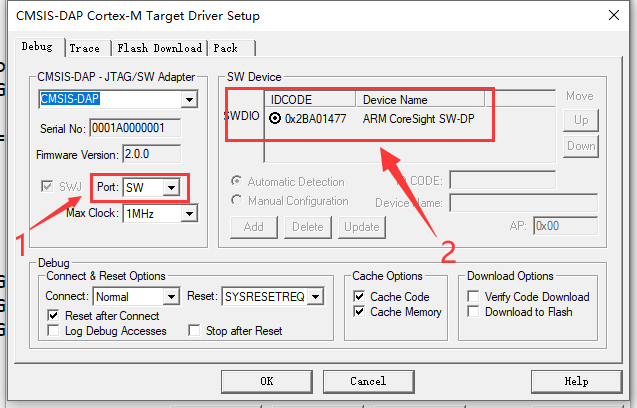Toggle the SWJ checkbox
Screen dimensions: 637x408
coord(47,187)
